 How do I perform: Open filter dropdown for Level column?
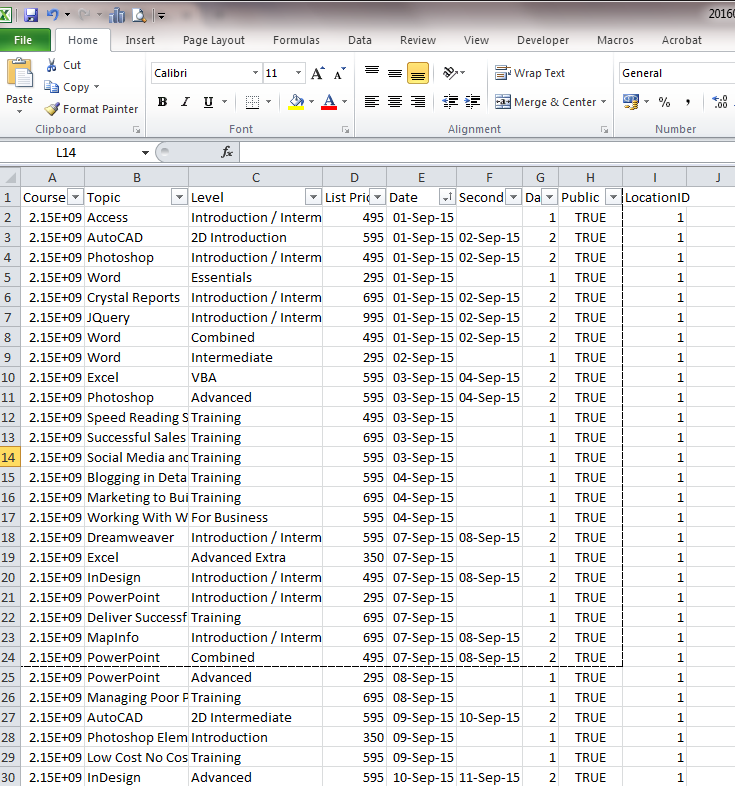[313, 197]
